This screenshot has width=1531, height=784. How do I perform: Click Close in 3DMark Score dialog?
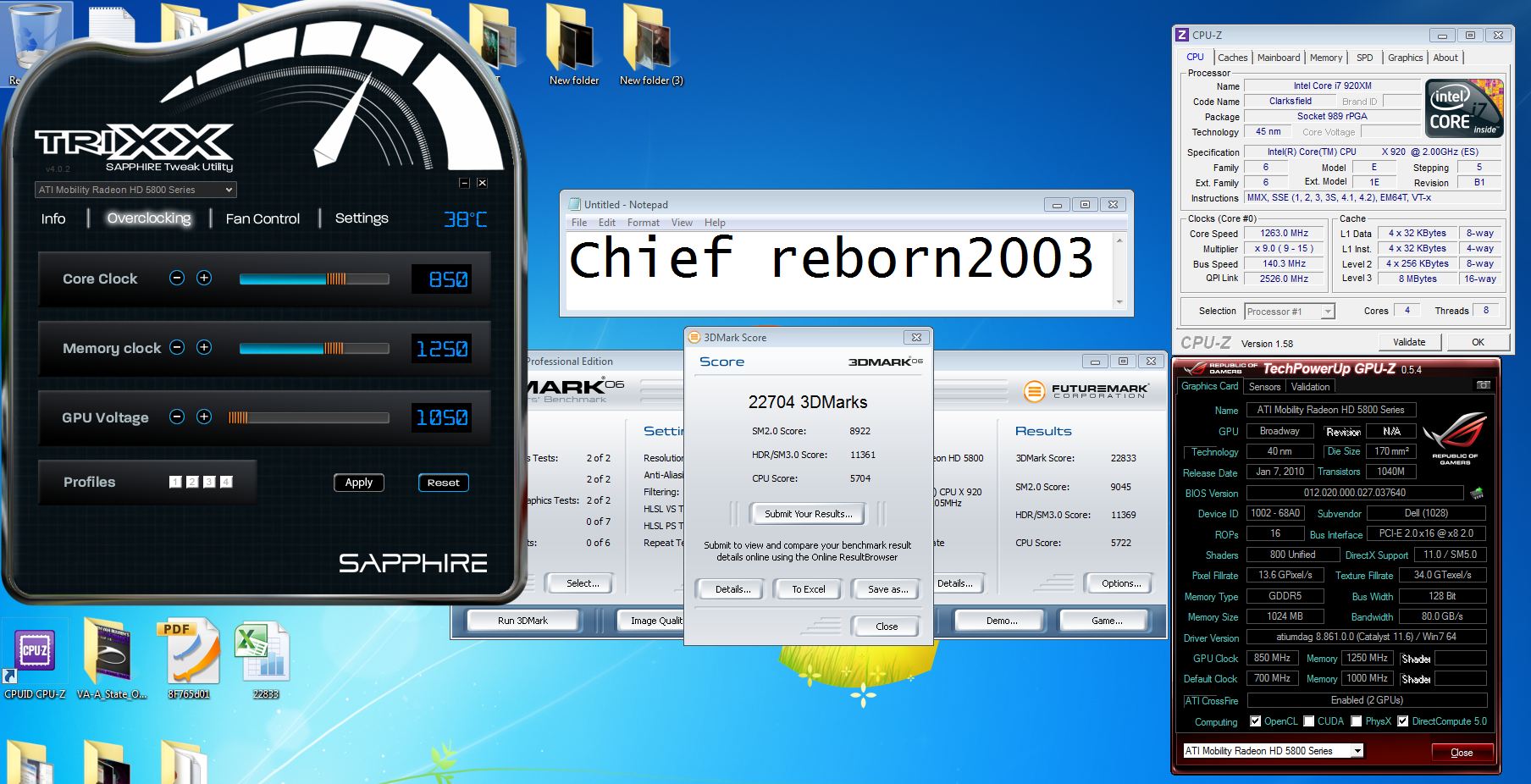(x=887, y=627)
